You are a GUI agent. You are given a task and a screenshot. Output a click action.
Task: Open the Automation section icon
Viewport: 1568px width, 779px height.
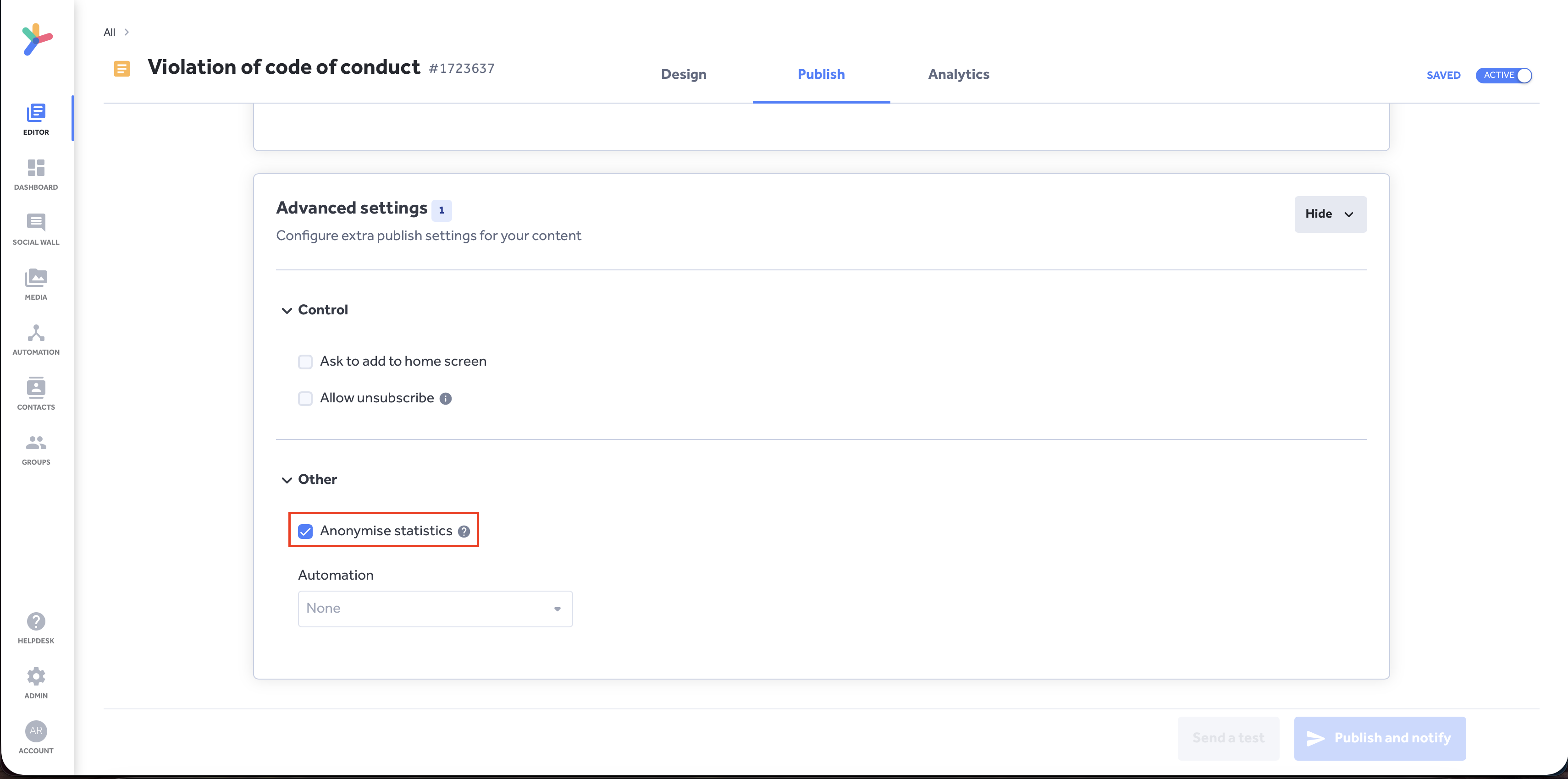coord(36,332)
